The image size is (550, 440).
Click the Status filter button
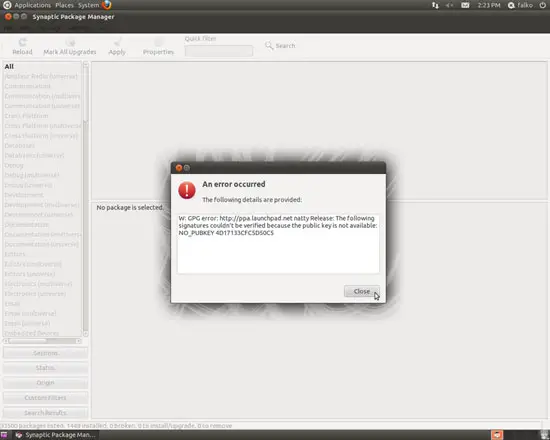(x=46, y=368)
